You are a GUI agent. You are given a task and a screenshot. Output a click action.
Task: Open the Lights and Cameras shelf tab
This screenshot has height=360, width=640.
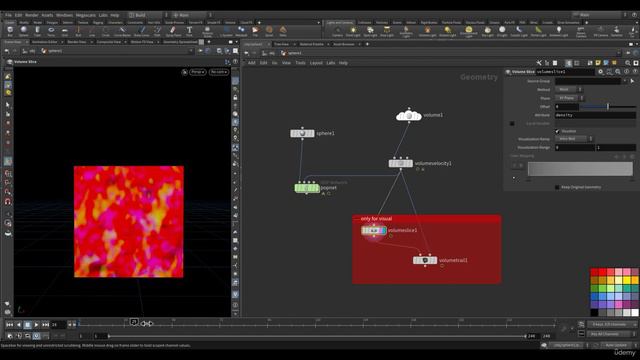click(x=341, y=22)
